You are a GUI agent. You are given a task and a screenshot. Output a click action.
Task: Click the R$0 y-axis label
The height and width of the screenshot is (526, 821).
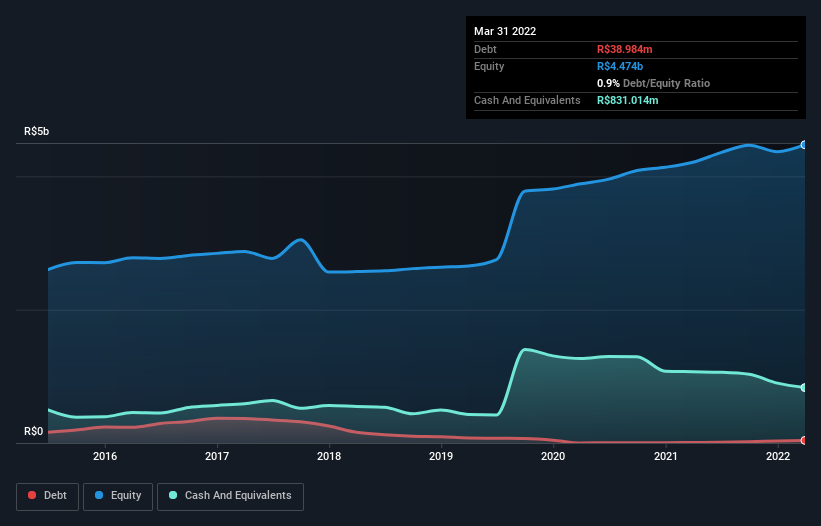[x=34, y=432]
